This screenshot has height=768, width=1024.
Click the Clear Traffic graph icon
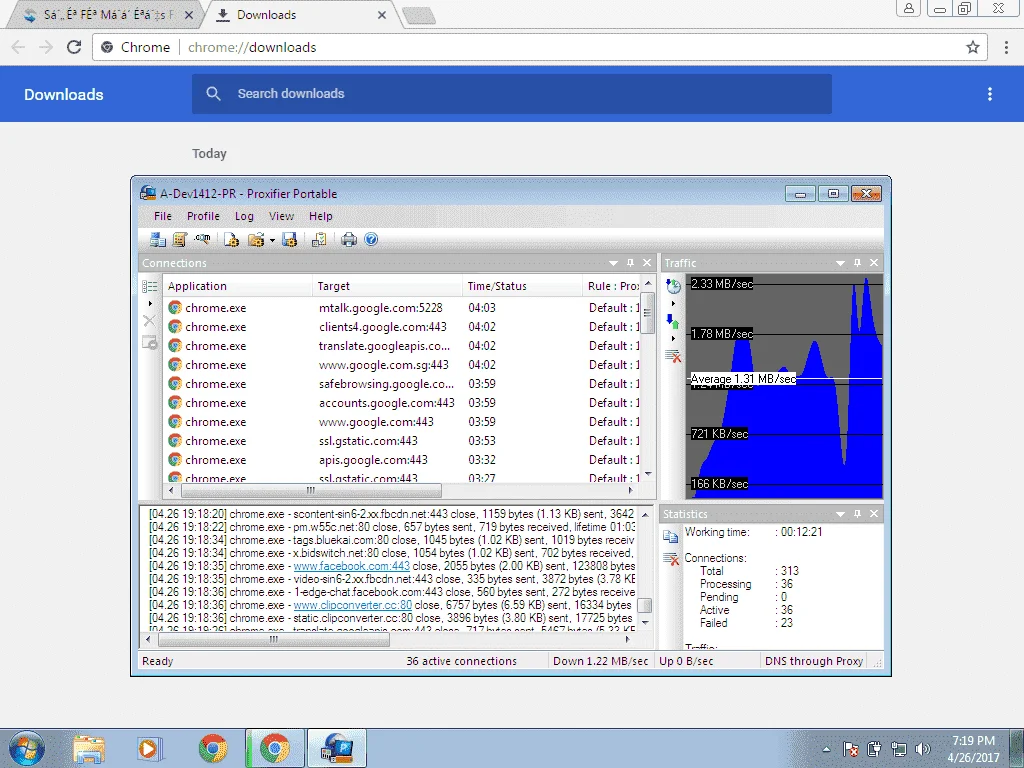tap(673, 356)
